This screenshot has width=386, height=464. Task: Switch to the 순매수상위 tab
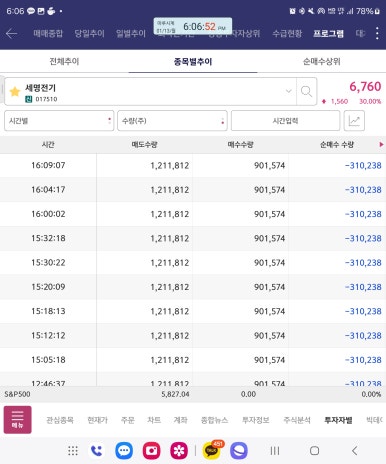tap(321, 61)
